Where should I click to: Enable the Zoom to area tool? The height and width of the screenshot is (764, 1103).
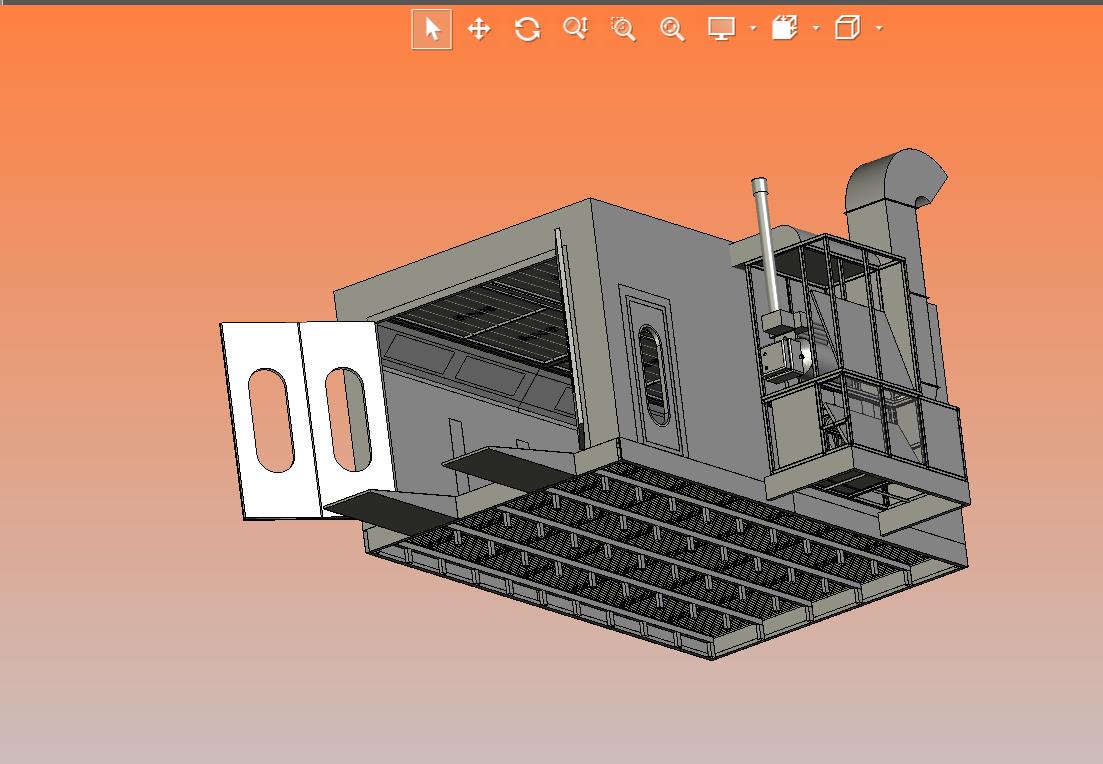tap(623, 29)
